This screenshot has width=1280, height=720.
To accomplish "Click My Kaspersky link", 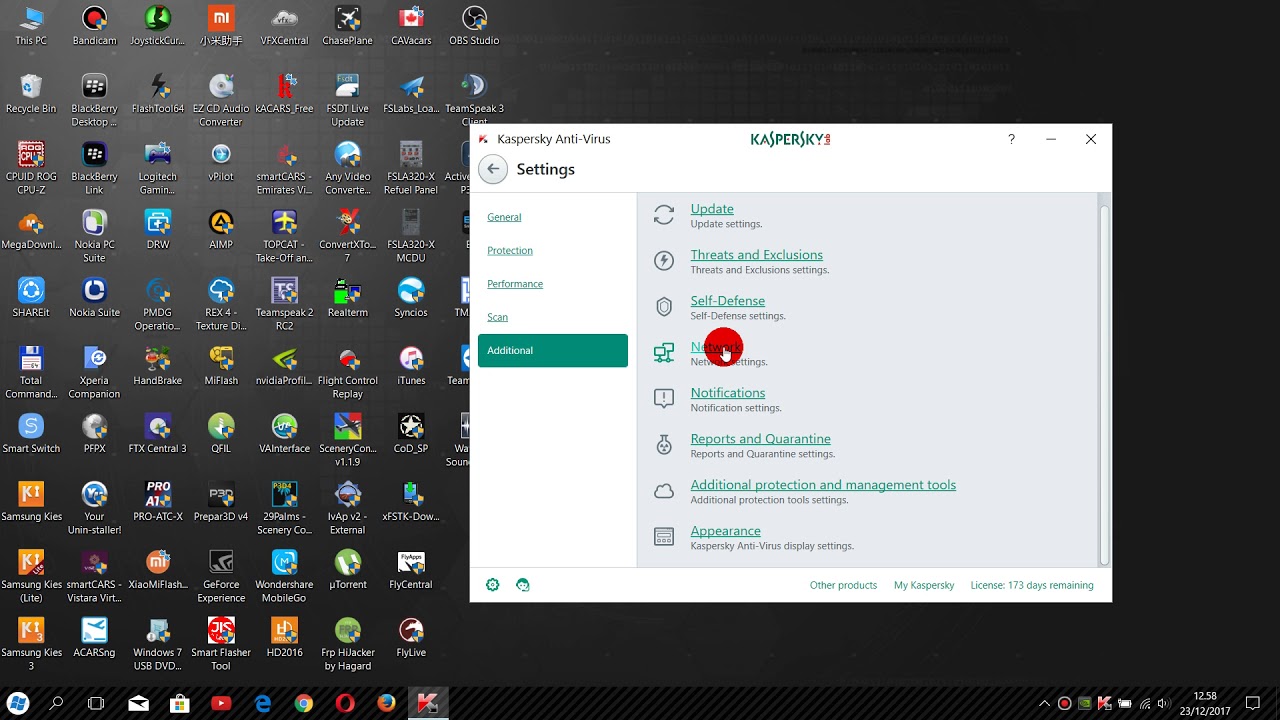I will click(x=924, y=585).
